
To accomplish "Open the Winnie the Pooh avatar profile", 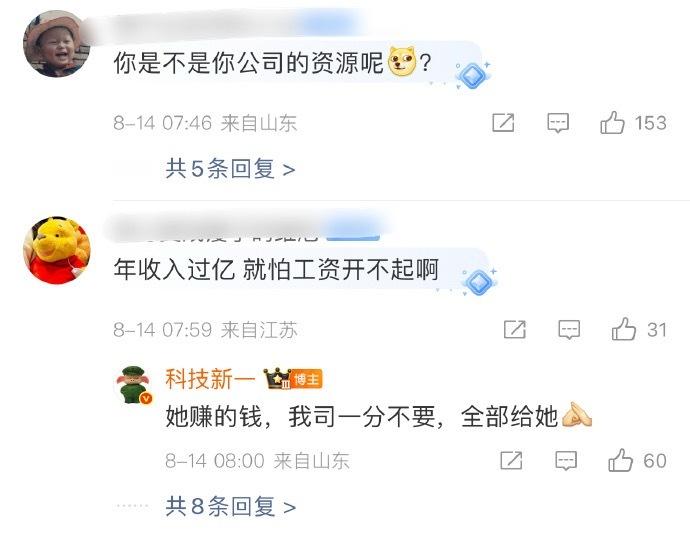I will click(56, 250).
